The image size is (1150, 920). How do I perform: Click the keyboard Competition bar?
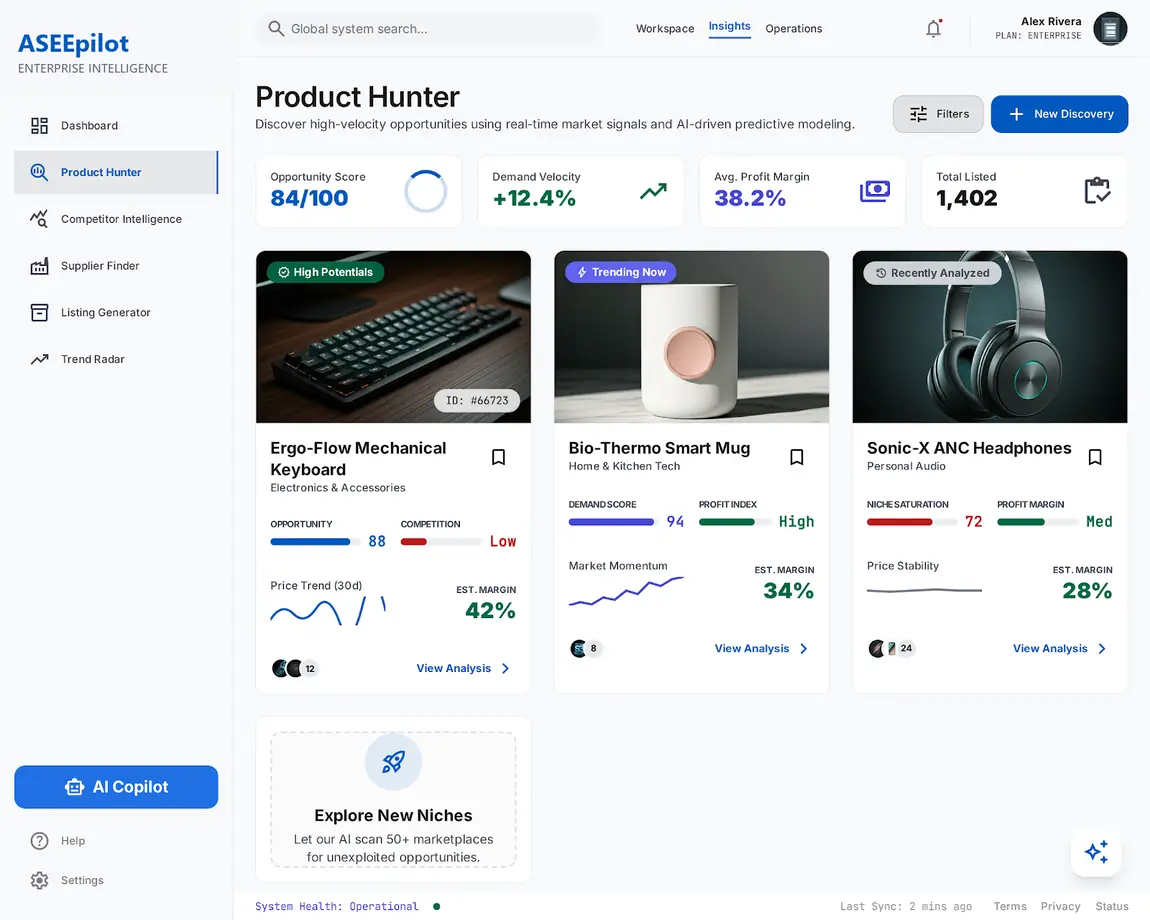[441, 542]
